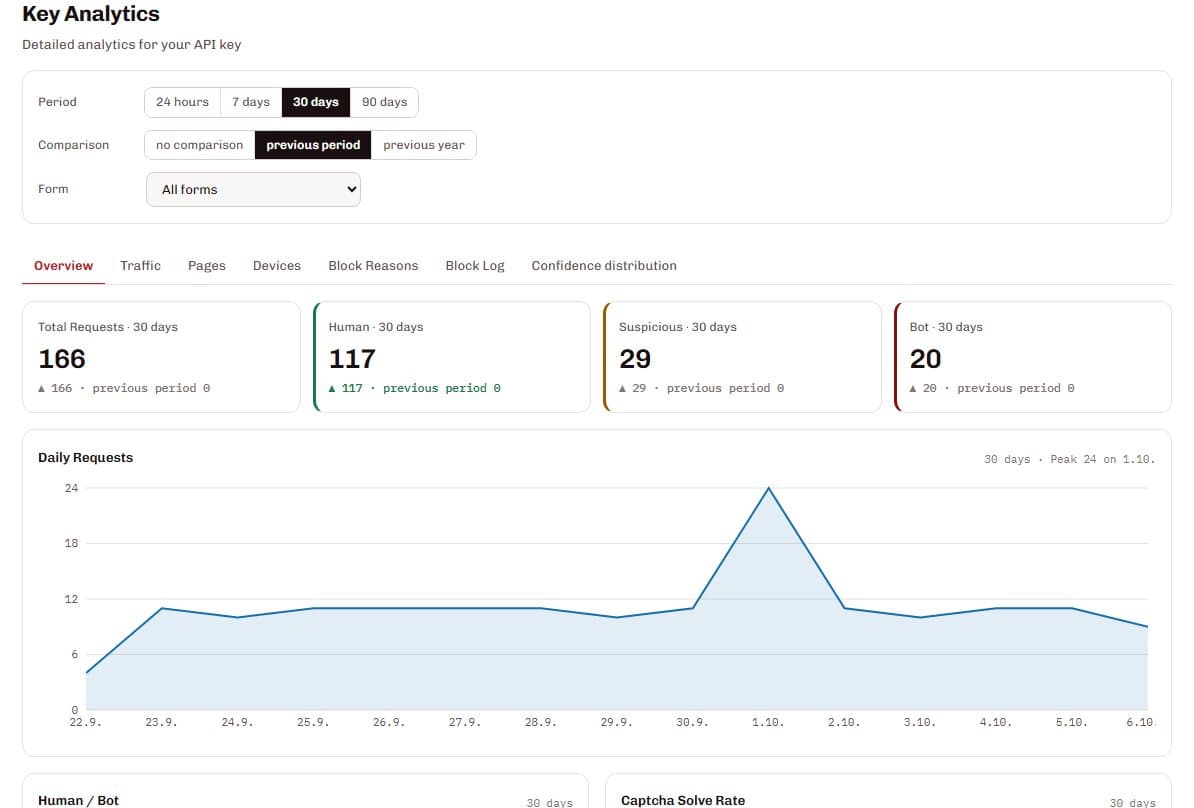Click the Human 117 stat card
Viewport: 1194px width, 808px height.
tap(452, 357)
